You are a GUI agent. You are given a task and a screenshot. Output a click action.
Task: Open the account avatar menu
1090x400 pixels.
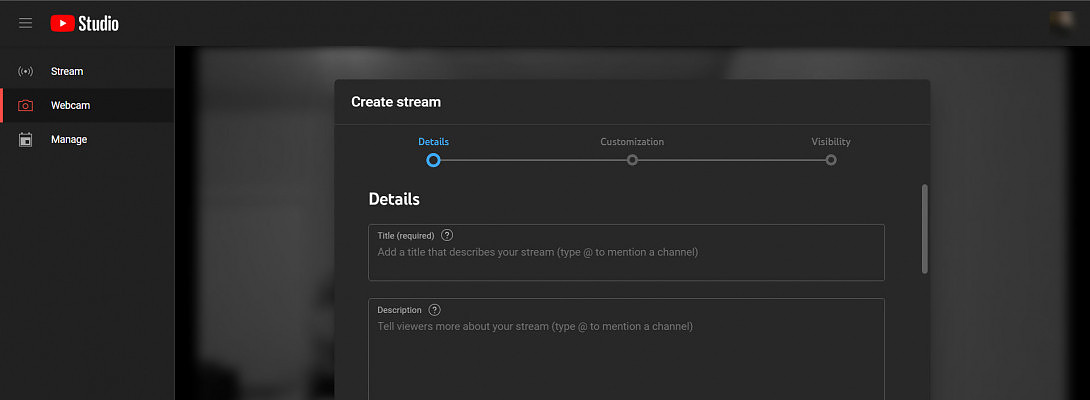point(1063,23)
